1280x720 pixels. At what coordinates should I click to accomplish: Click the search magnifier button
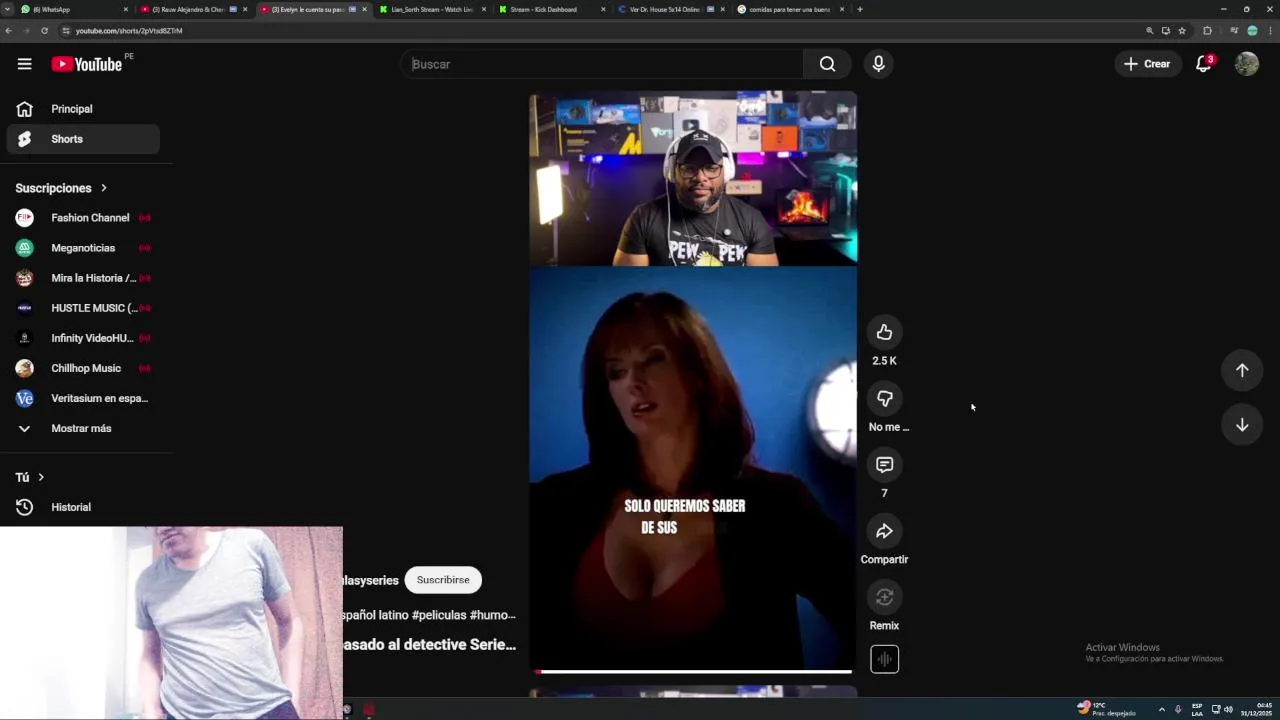(x=827, y=64)
